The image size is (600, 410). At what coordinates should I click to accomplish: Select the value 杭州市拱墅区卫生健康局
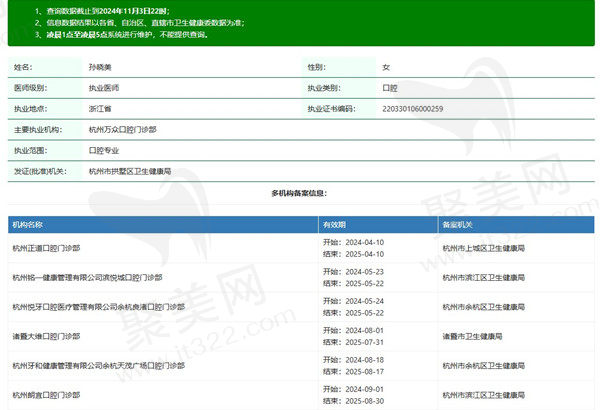click(x=130, y=171)
